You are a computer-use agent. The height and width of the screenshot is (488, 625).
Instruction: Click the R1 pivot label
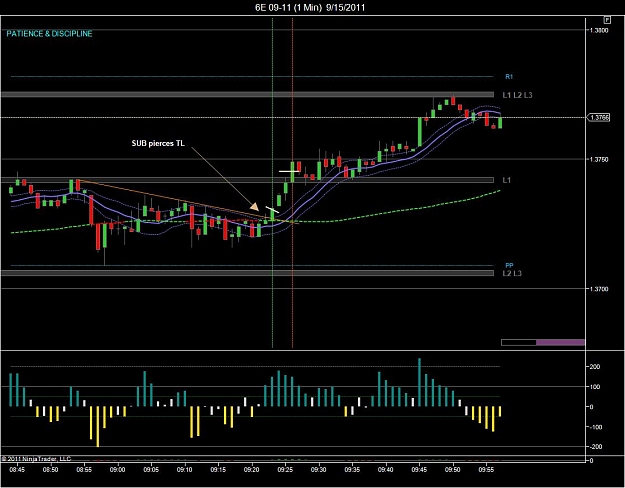[x=509, y=77]
